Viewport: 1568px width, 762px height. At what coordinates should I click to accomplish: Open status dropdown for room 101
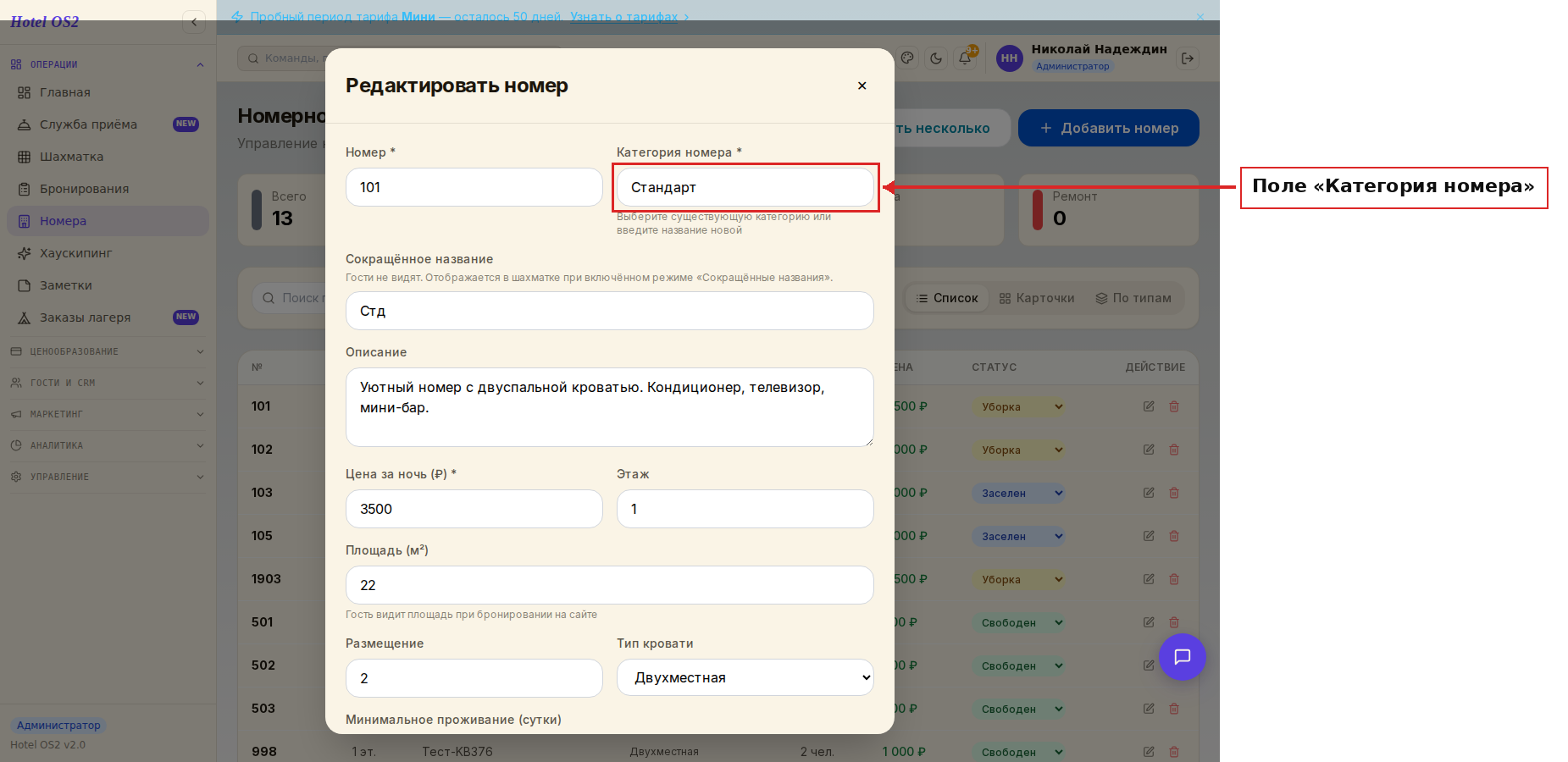pyautogui.click(x=1019, y=407)
